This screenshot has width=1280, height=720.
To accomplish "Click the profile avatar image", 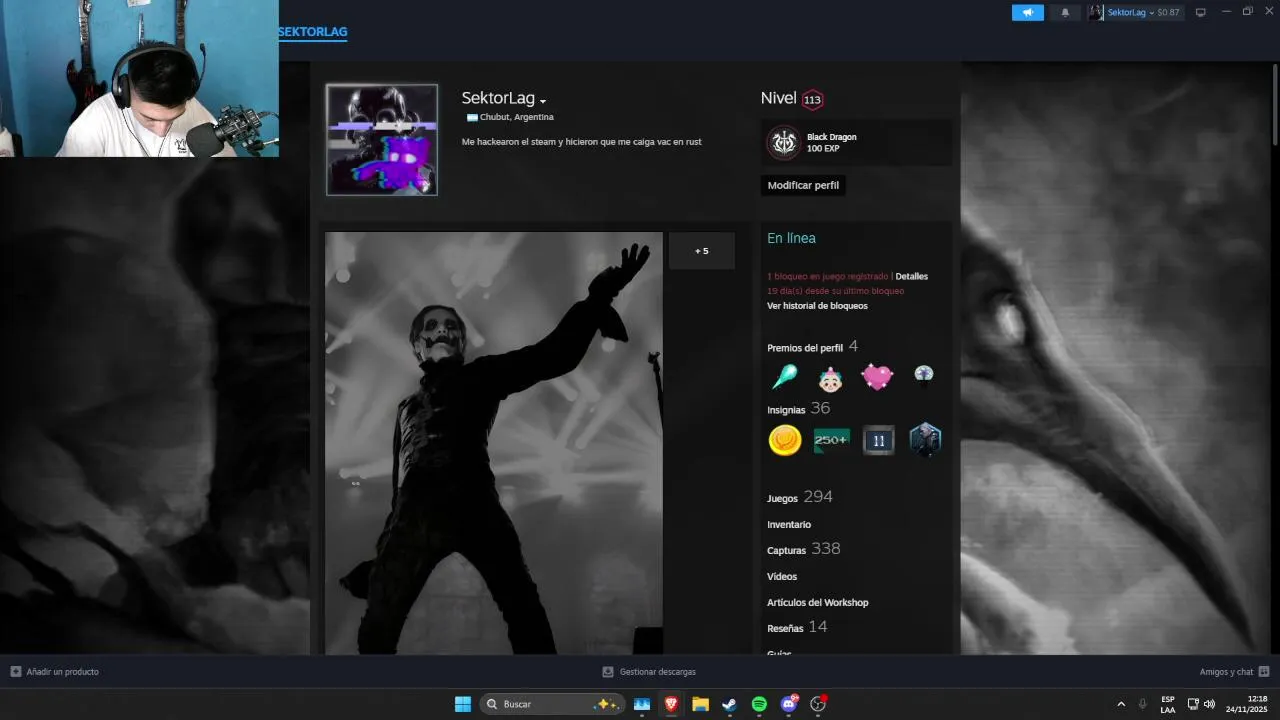I will [x=382, y=139].
